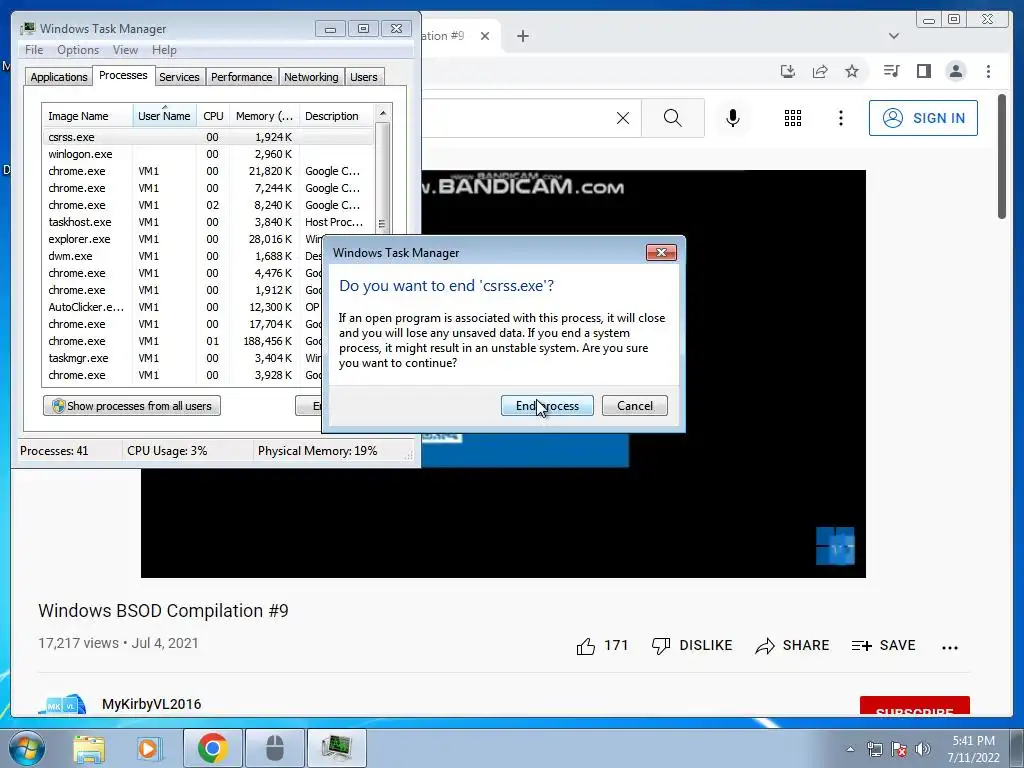The image size is (1024, 768).
Task: Sort processes by Description column
Action: pyautogui.click(x=336, y=116)
